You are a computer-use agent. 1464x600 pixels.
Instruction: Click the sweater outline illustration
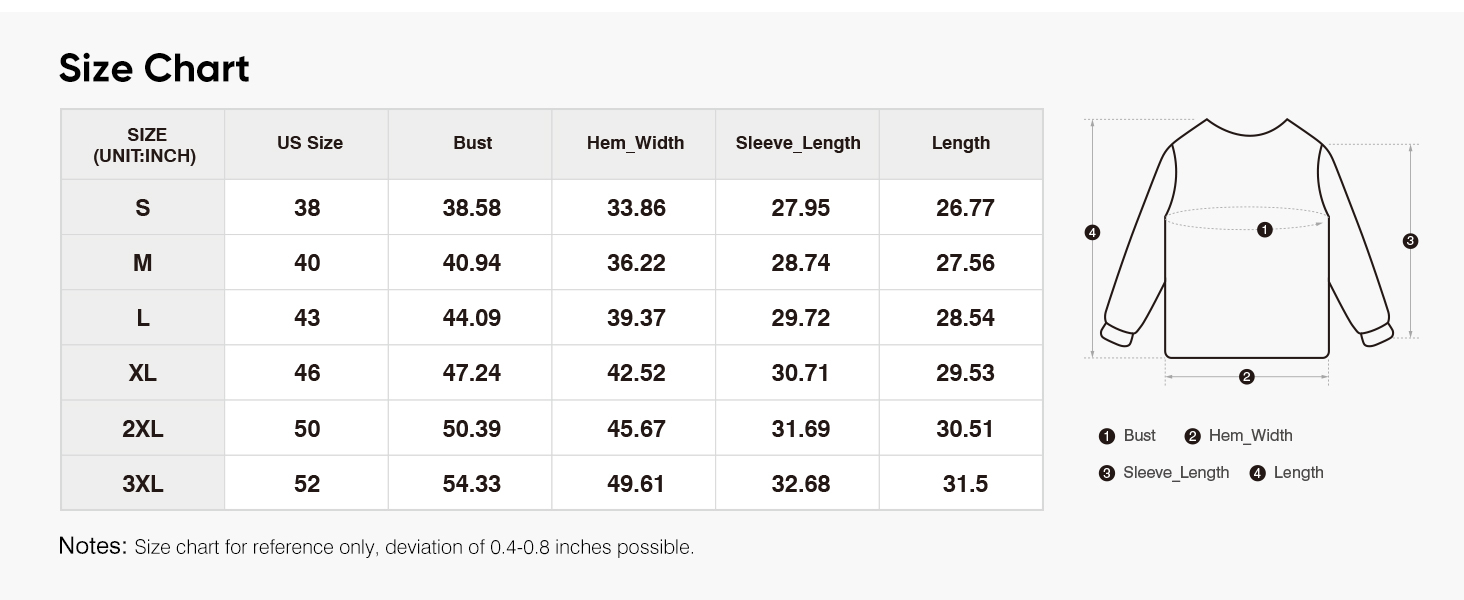[x=1247, y=238]
